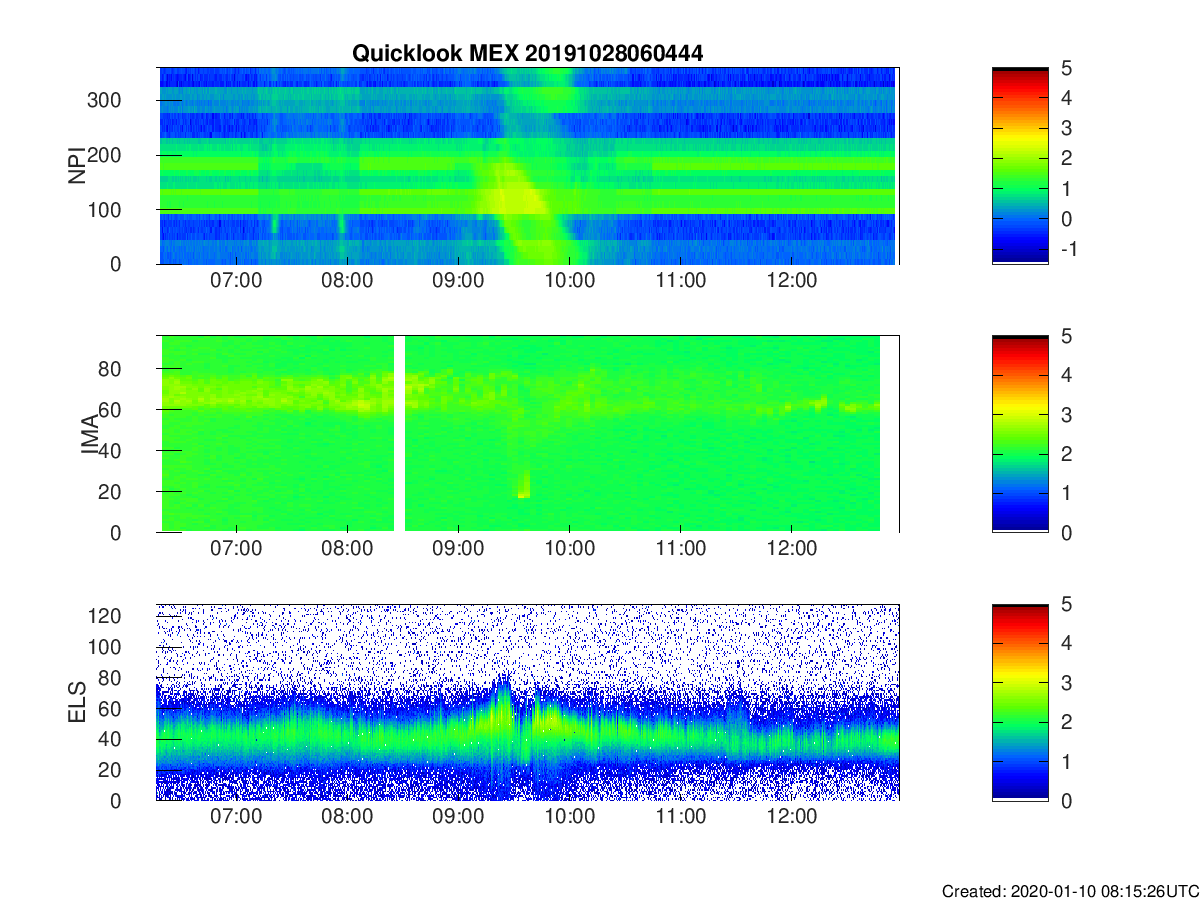1200x900 pixels.
Task: Click the 12:00 tick of the ELS panel
Action: point(791,817)
